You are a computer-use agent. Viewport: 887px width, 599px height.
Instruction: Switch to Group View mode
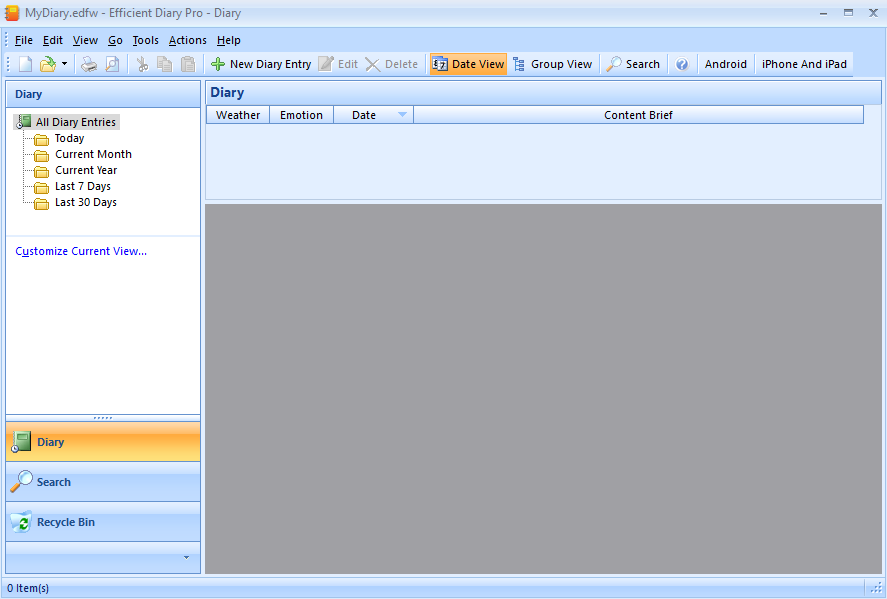[x=553, y=64]
